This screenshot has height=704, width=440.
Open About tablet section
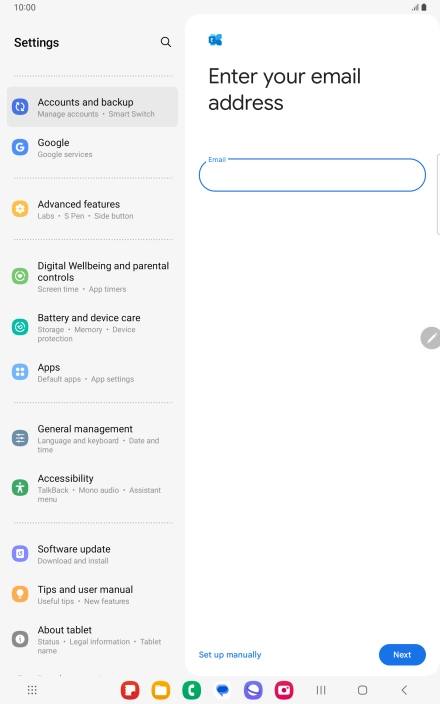pyautogui.click(x=92, y=639)
